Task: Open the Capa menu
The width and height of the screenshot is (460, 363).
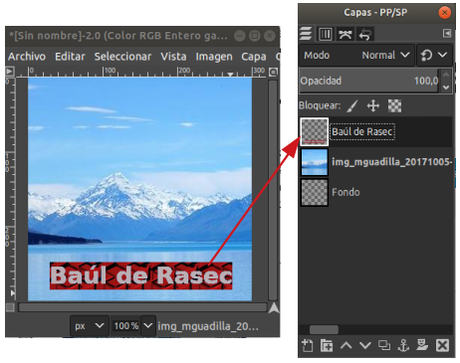Action: pos(254,56)
